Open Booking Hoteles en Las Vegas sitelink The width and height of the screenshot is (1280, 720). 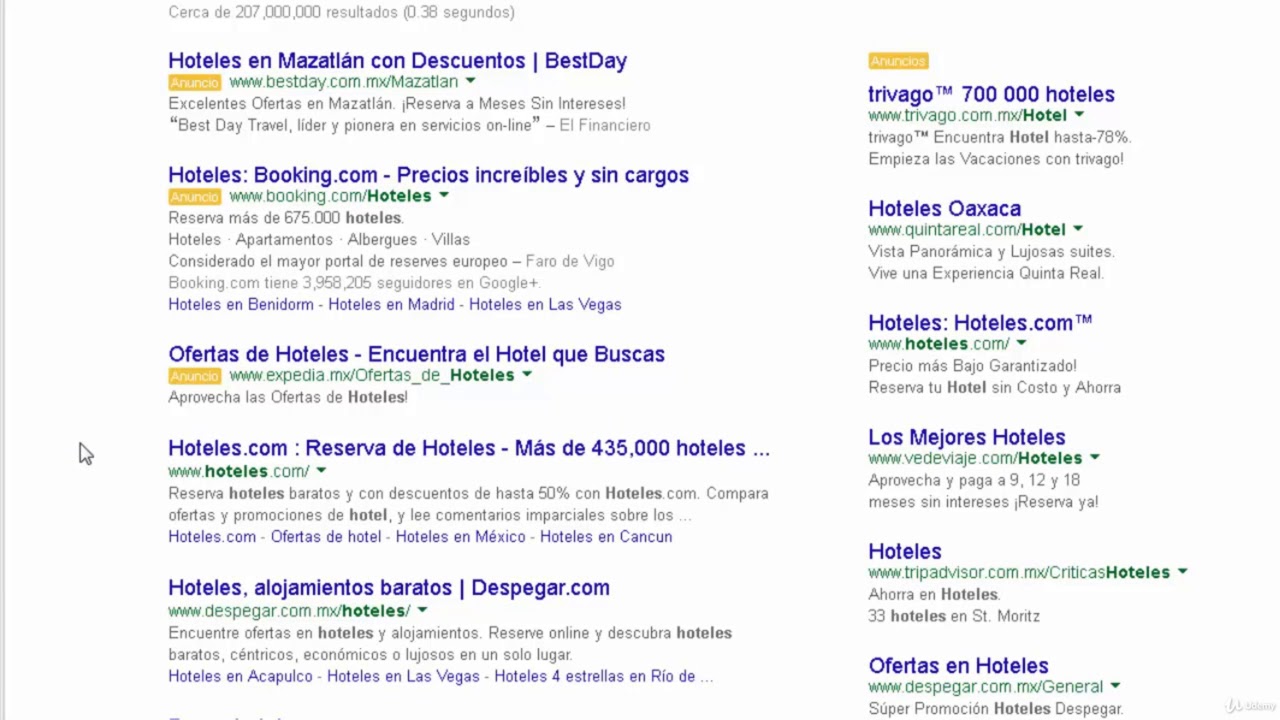coord(545,305)
